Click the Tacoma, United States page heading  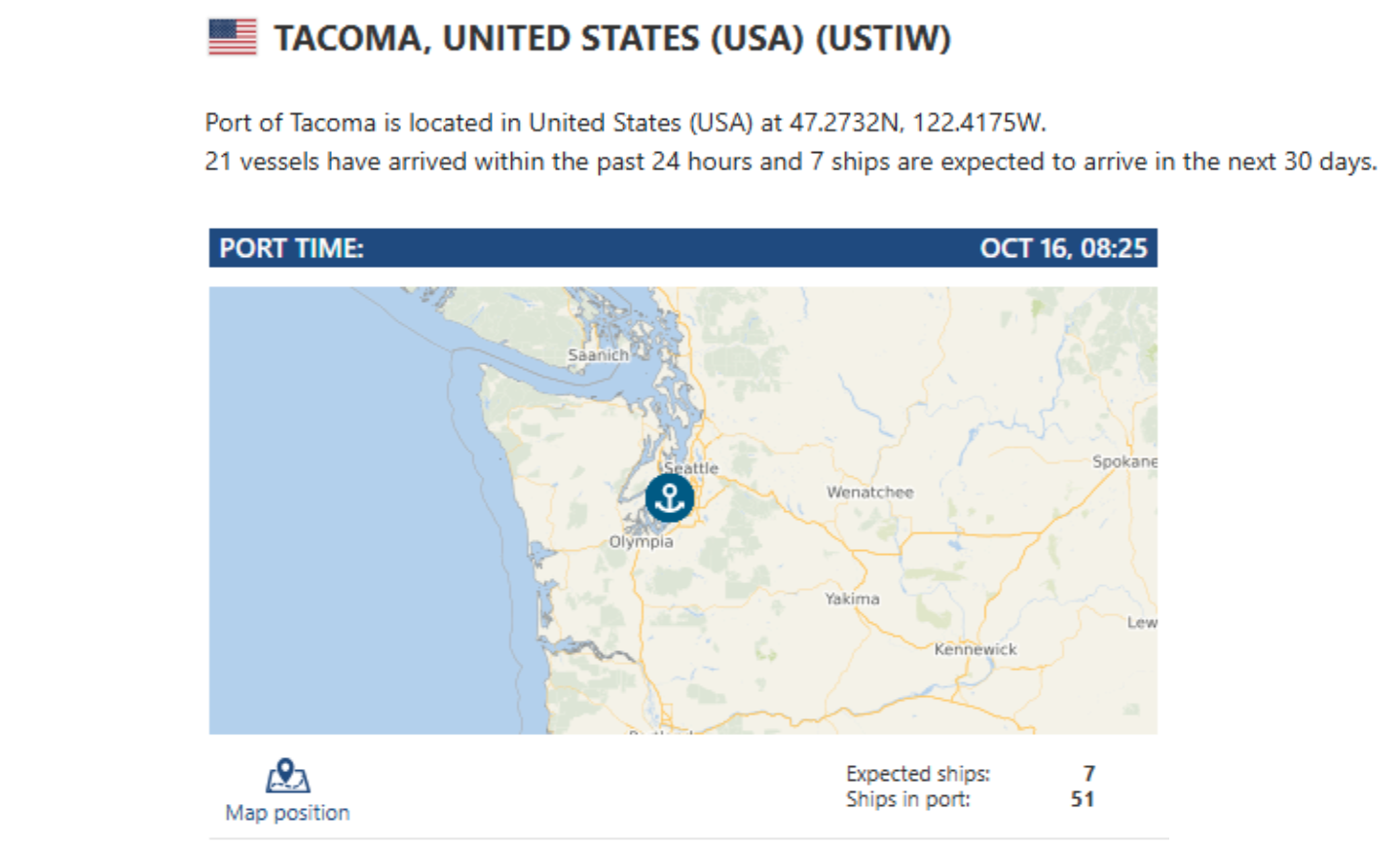(x=611, y=39)
